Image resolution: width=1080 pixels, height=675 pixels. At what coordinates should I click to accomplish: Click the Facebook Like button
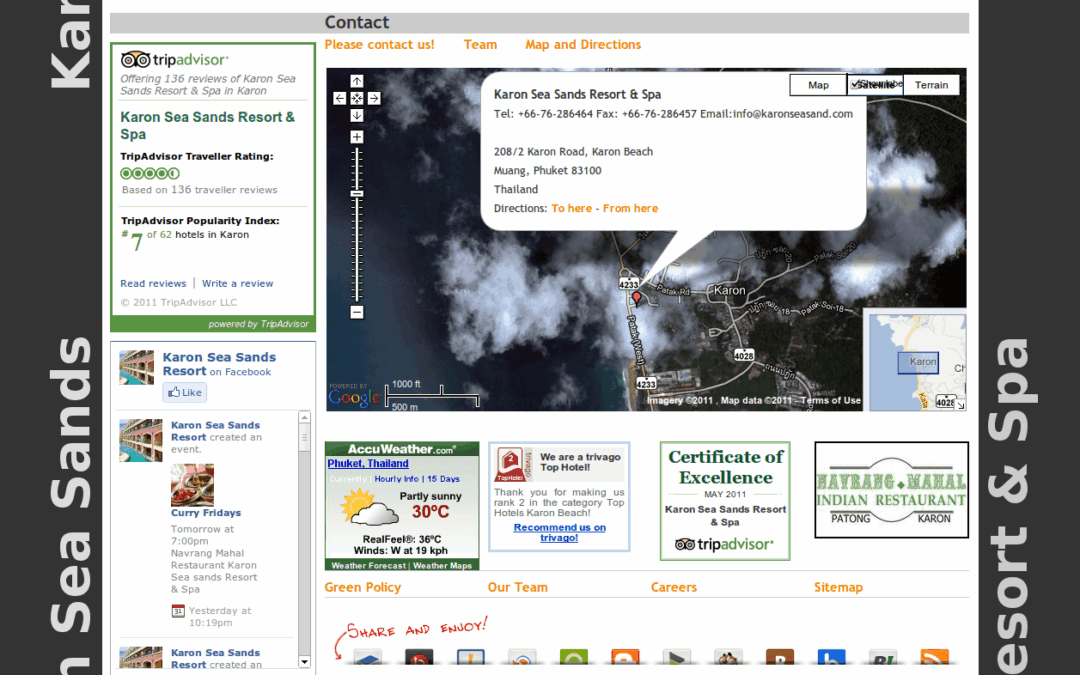pyautogui.click(x=185, y=393)
